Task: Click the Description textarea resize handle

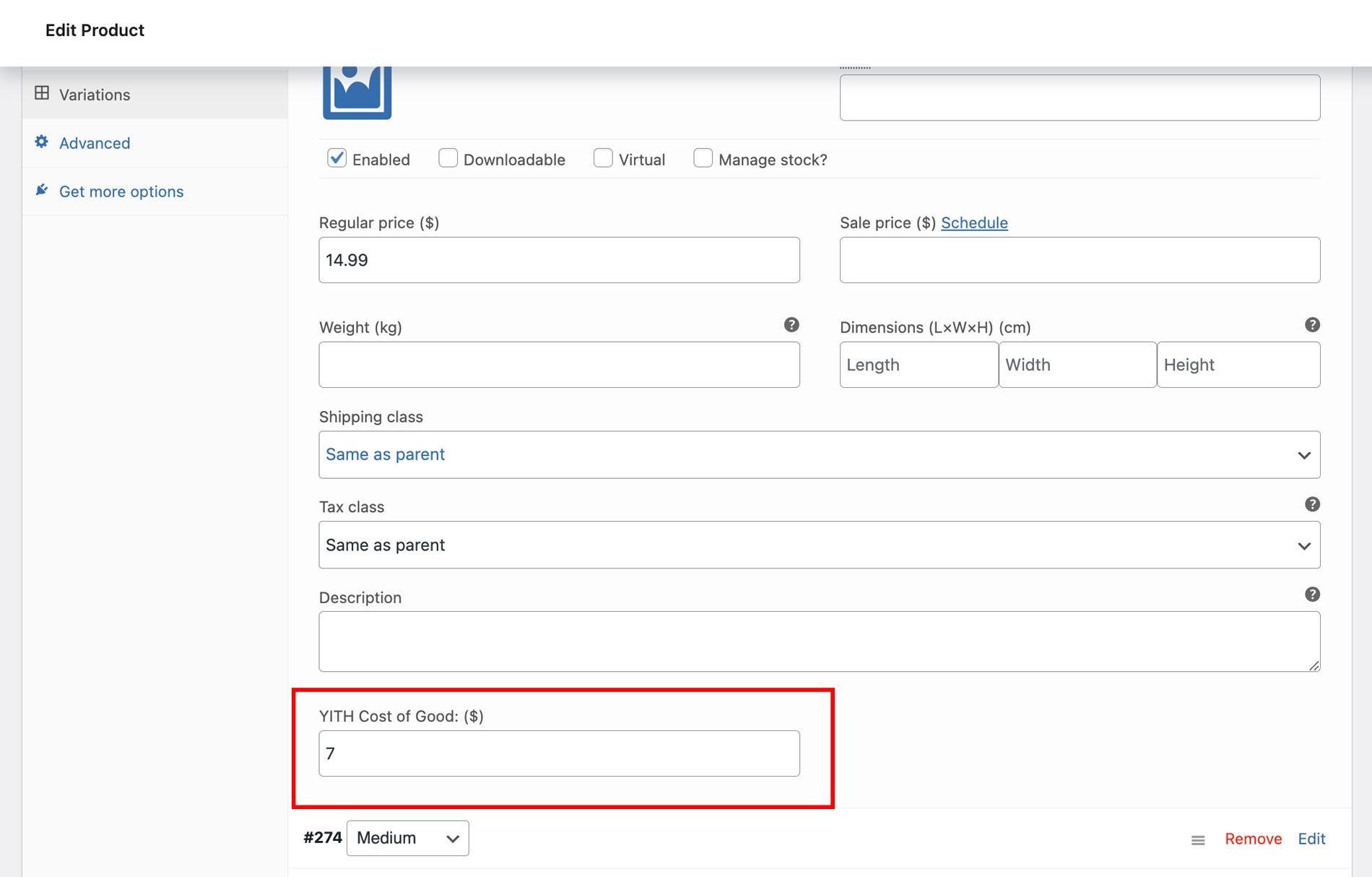Action: coord(1314,665)
